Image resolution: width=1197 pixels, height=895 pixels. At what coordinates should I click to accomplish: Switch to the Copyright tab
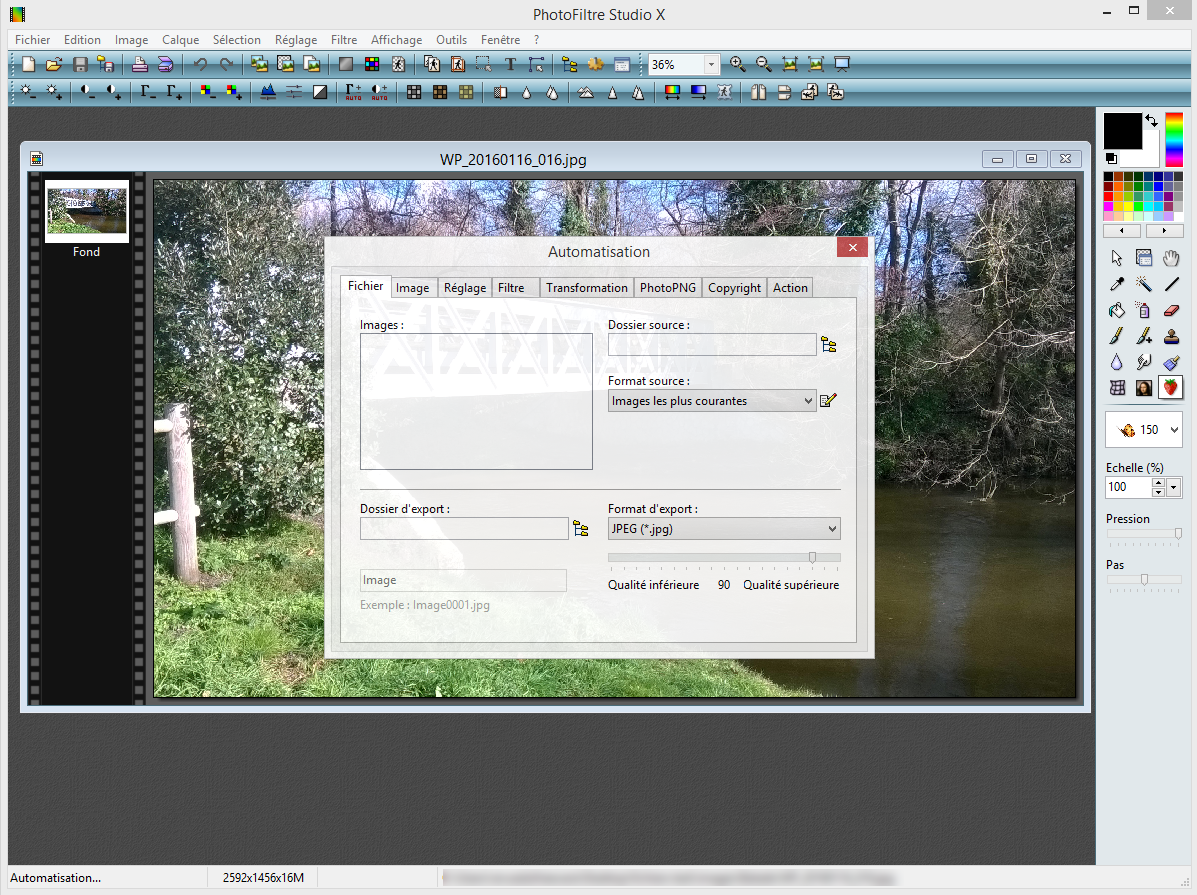734,288
